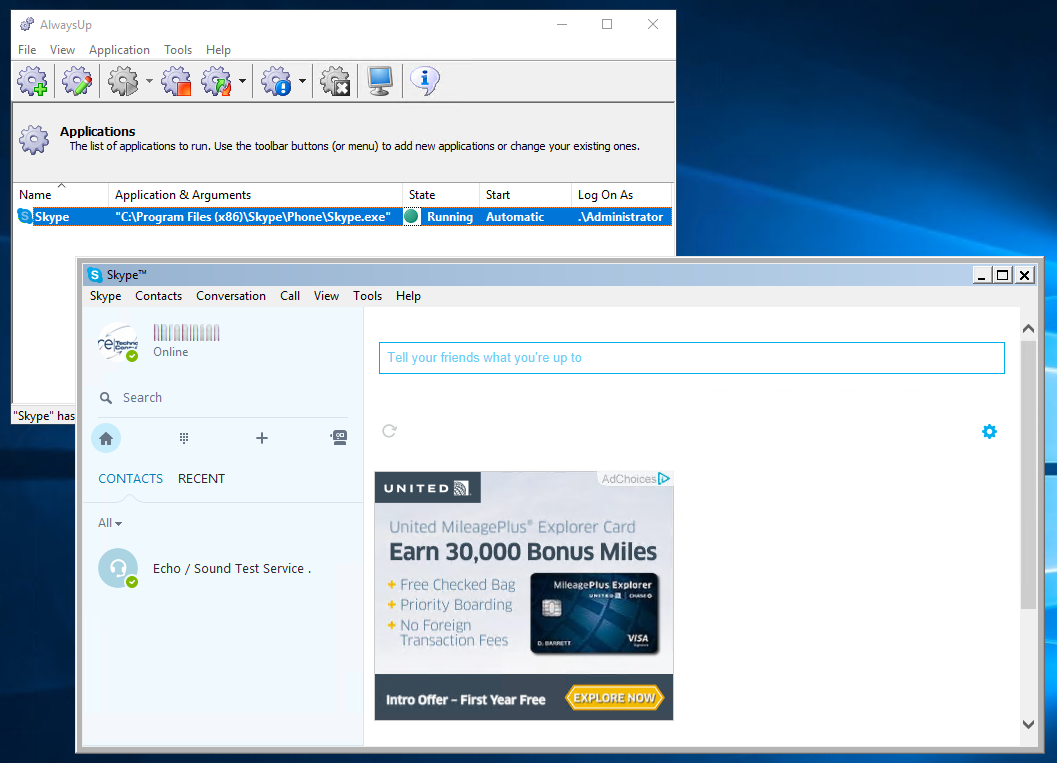Click the Remove Application gear icon with X
The image size is (1057, 763).
click(x=335, y=81)
